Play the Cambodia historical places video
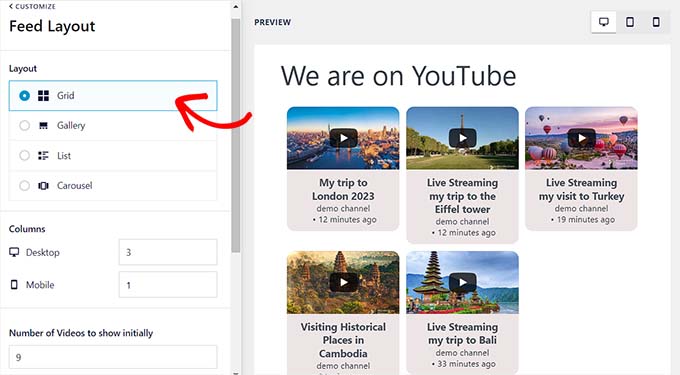 coord(343,282)
